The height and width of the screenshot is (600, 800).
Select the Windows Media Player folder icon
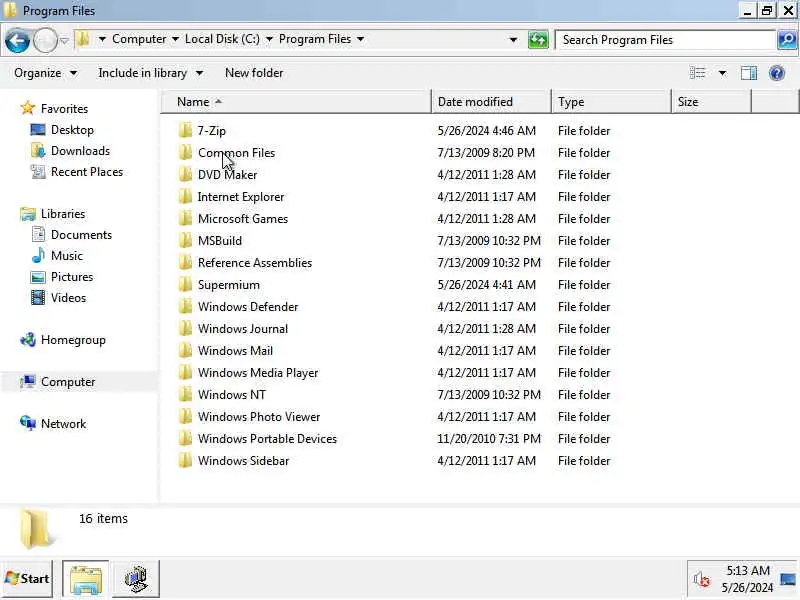point(185,372)
